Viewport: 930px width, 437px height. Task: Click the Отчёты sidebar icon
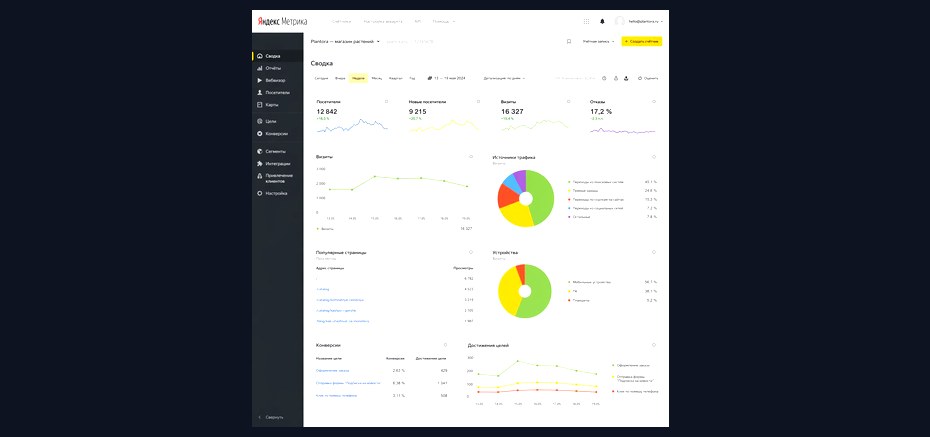[260, 68]
